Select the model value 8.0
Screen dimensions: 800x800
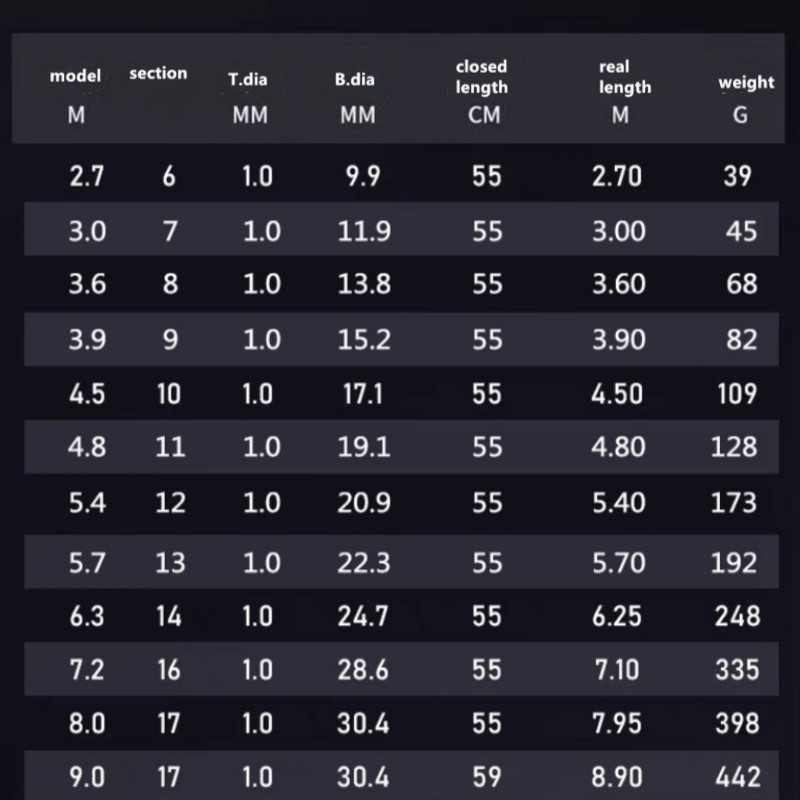tap(87, 723)
